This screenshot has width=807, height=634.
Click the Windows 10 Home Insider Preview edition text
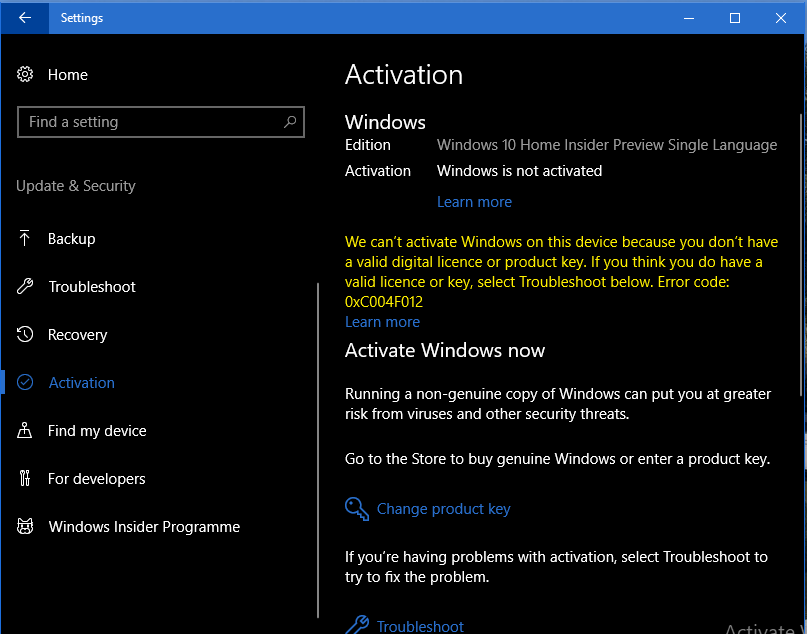(607, 145)
